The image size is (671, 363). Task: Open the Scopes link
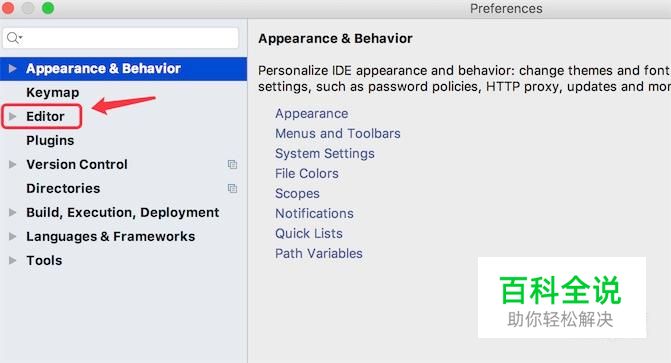(x=297, y=193)
